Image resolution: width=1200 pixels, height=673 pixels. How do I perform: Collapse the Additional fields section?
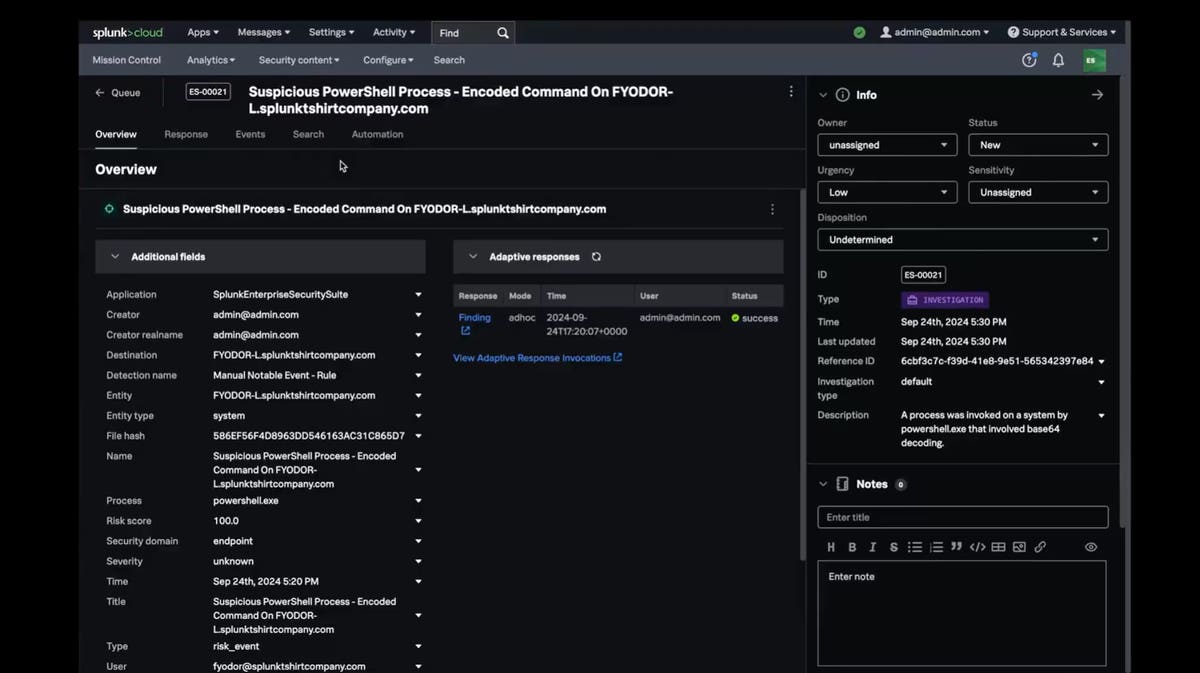coord(115,257)
